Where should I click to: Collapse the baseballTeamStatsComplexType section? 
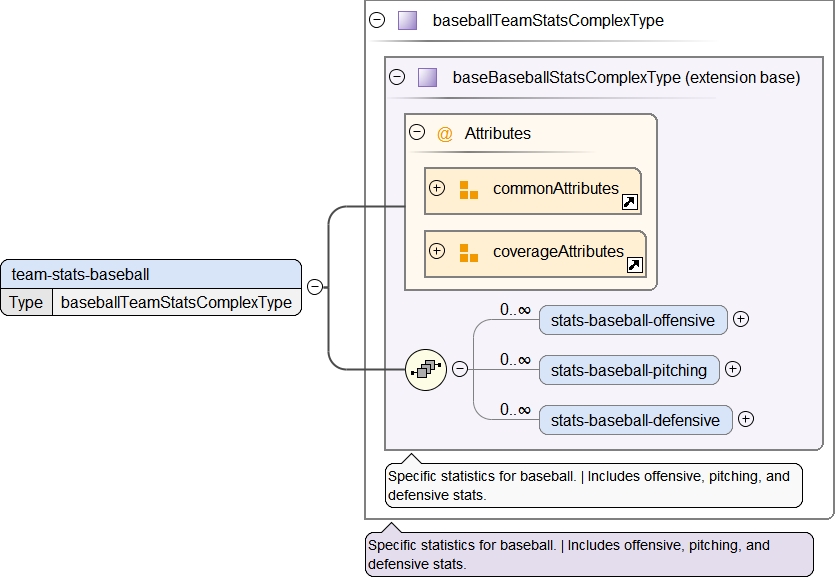pyautogui.click(x=377, y=20)
